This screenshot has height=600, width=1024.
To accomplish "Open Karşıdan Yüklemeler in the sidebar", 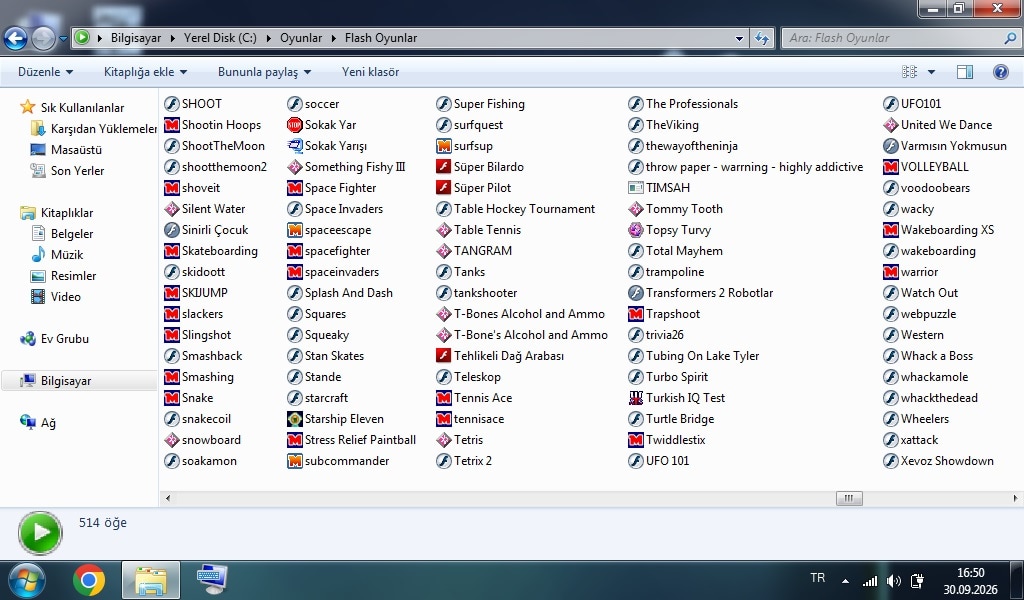I will click(93, 129).
